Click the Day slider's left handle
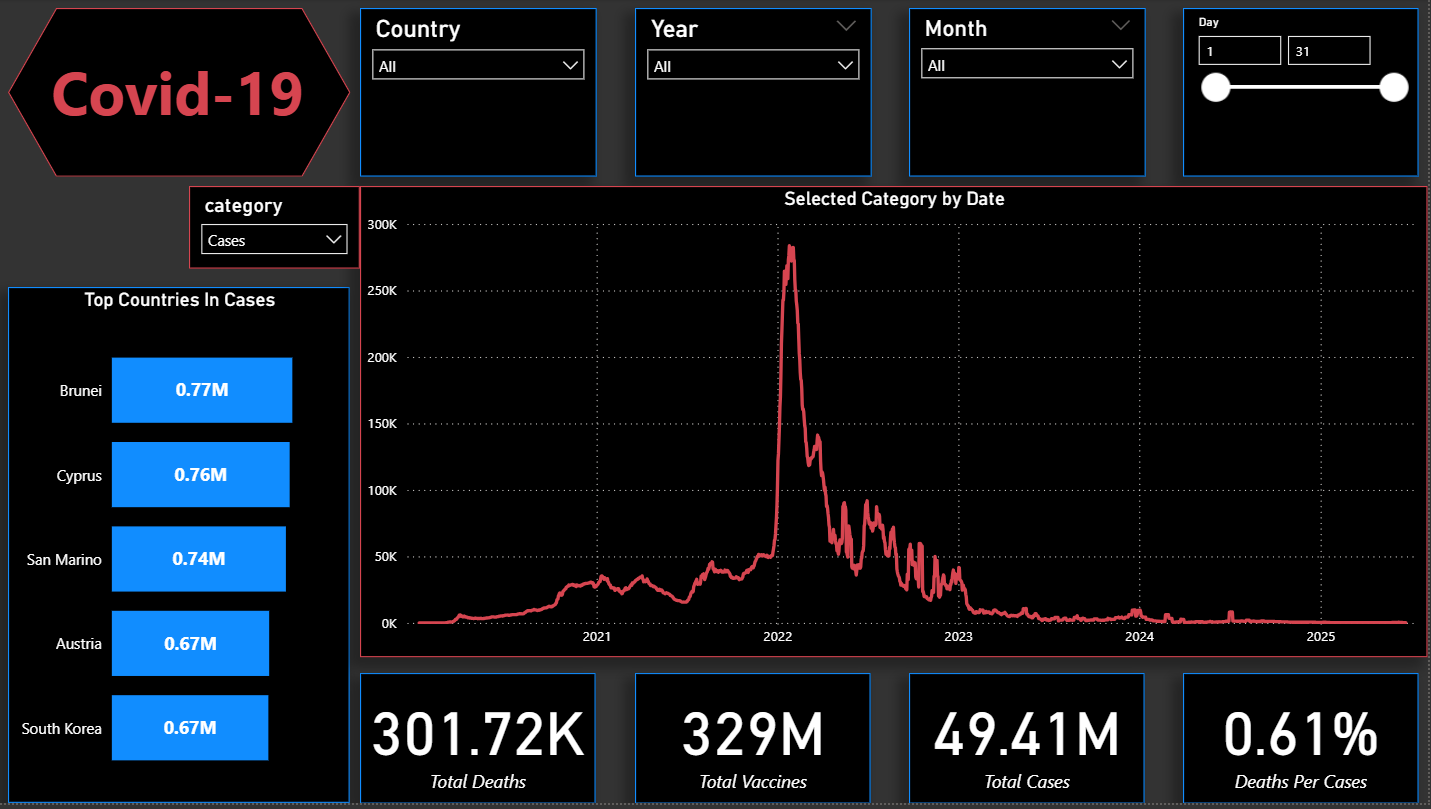Screen dimensions: 1431x809 1215,88
